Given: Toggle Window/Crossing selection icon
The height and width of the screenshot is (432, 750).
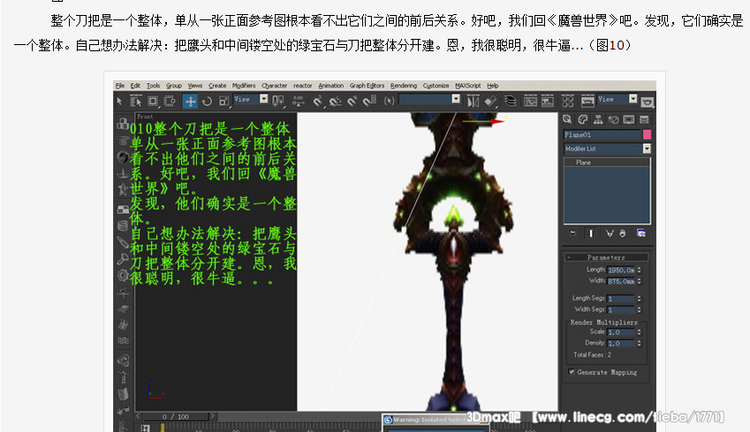Looking at the screenshot, I should point(170,101).
